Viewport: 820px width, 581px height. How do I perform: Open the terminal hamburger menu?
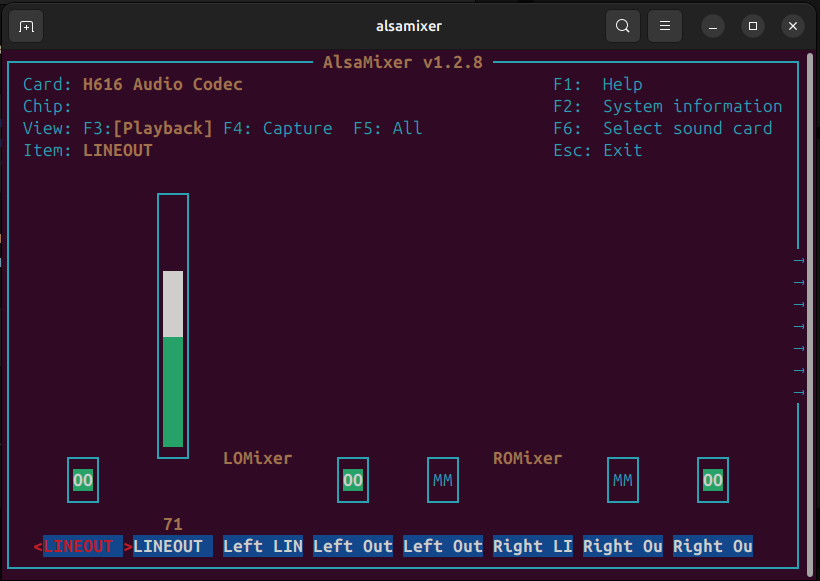(x=665, y=26)
